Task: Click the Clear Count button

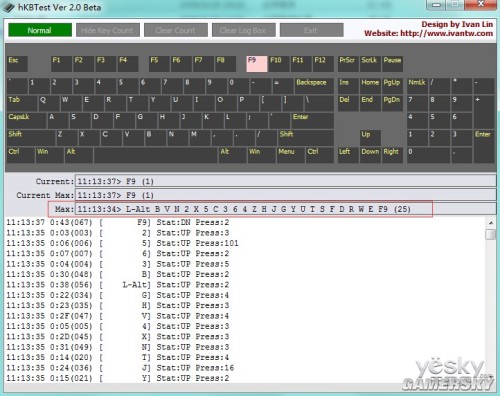Action: pyautogui.click(x=176, y=30)
